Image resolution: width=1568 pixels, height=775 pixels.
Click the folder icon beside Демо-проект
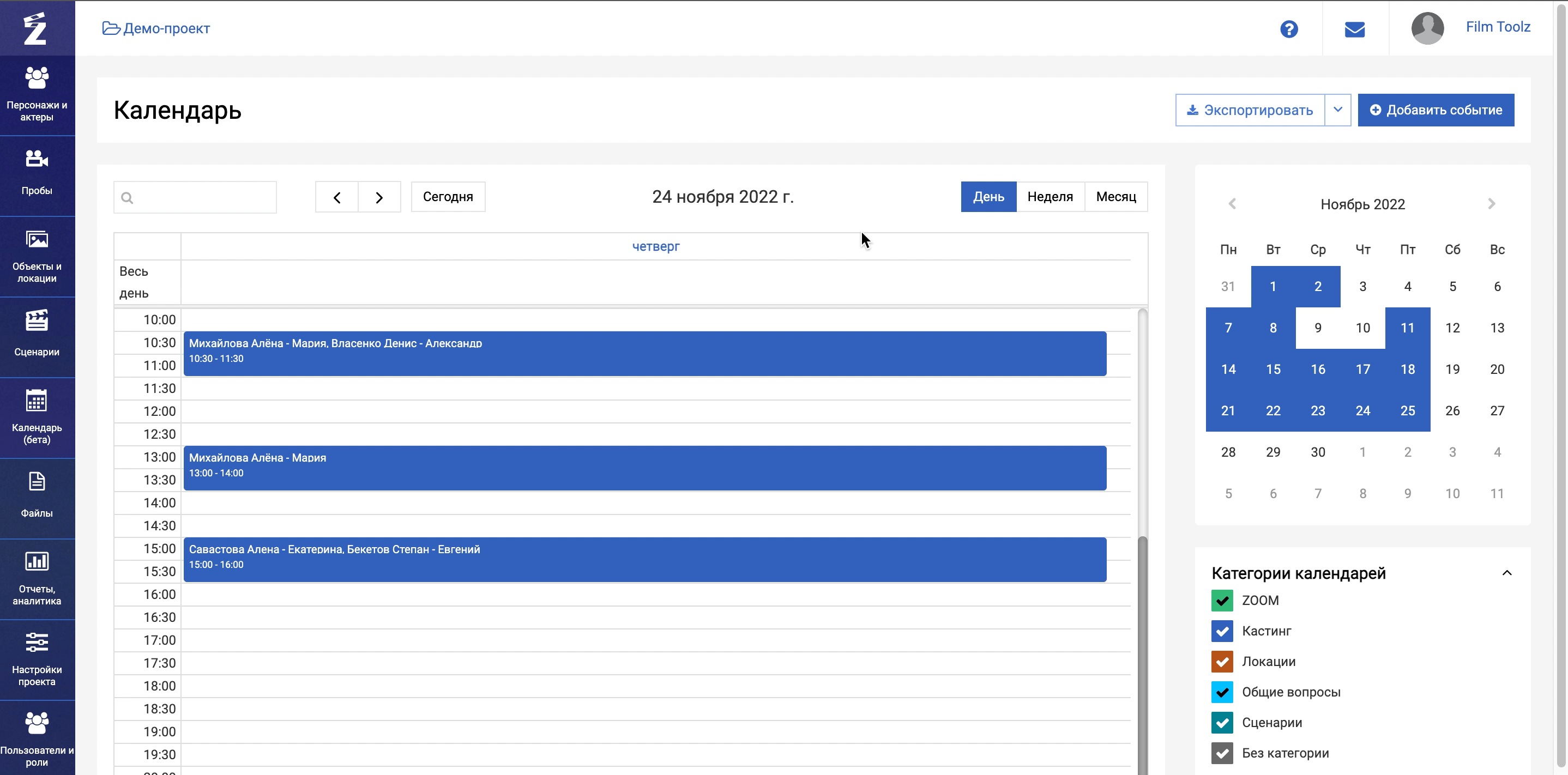(111, 28)
